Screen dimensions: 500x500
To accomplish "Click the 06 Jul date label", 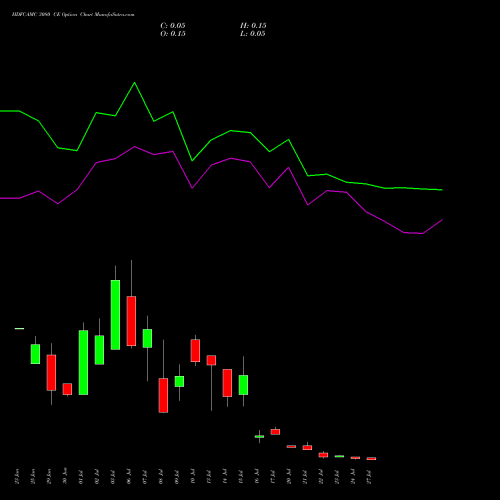I will pos(129,476).
